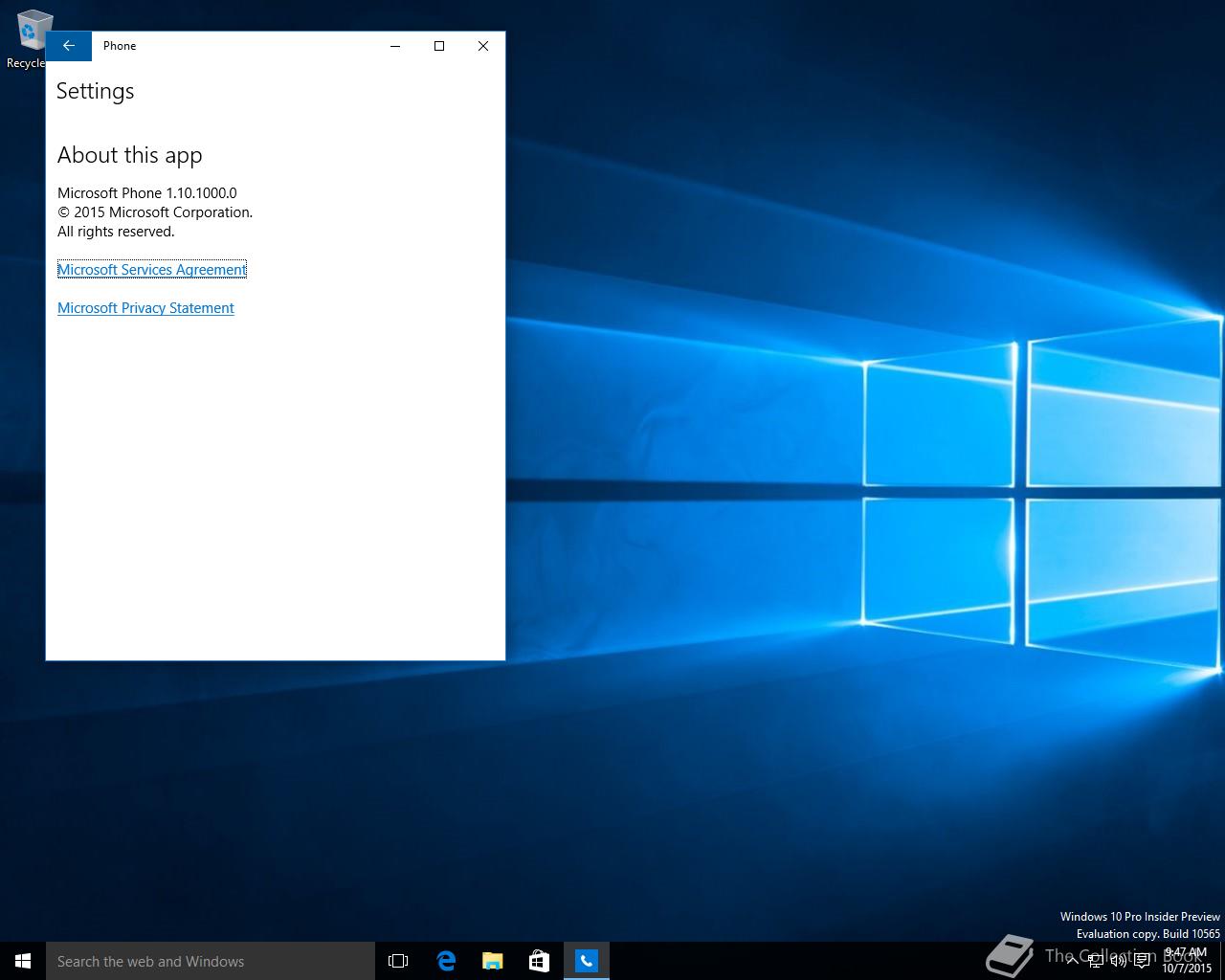The height and width of the screenshot is (980, 1225).
Task: Click the 'Phone' window title text
Action: click(x=120, y=46)
